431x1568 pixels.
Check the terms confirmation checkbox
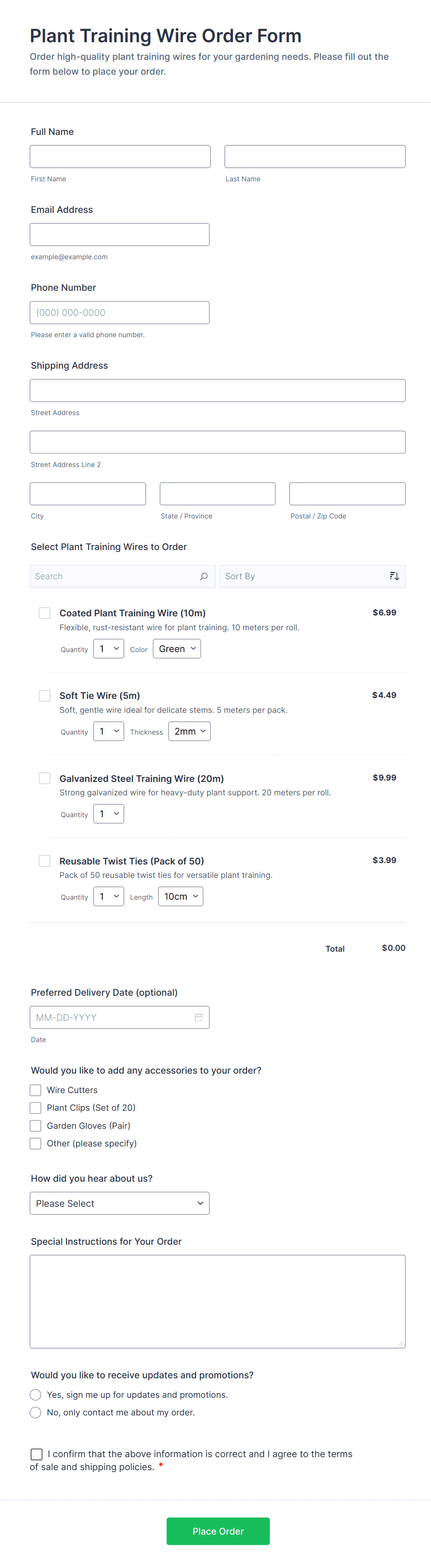pyautogui.click(x=37, y=1453)
